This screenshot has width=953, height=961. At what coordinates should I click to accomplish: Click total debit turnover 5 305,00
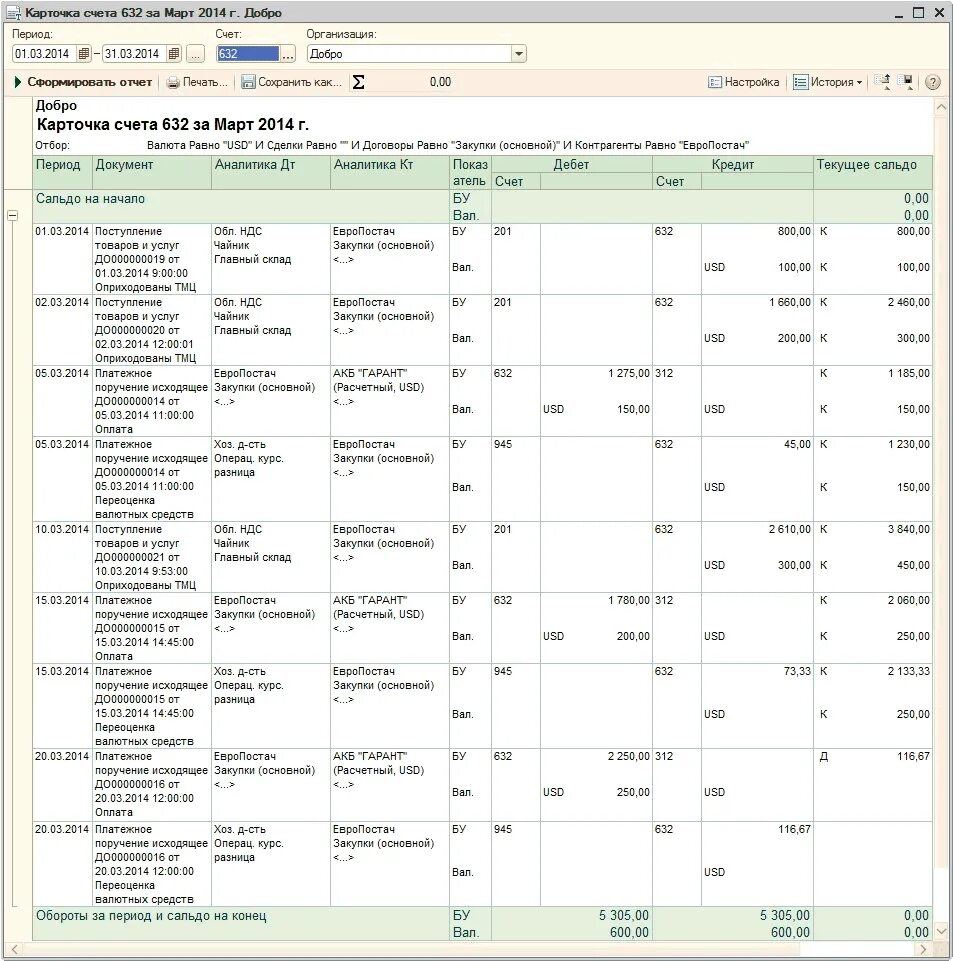623,915
